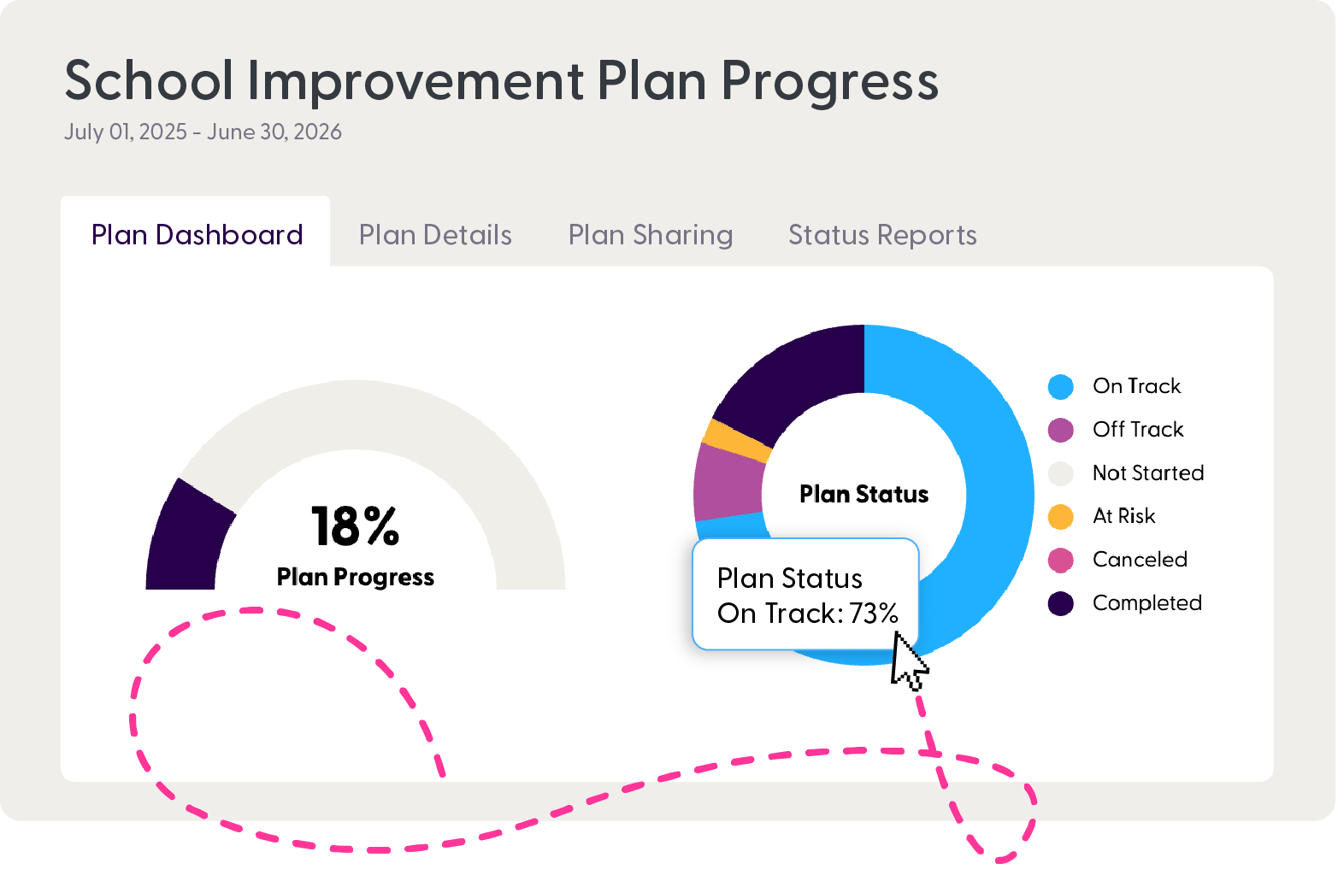The image size is (1338, 875).
Task: Click the Not Started legend color dot
Action: coord(1060,473)
